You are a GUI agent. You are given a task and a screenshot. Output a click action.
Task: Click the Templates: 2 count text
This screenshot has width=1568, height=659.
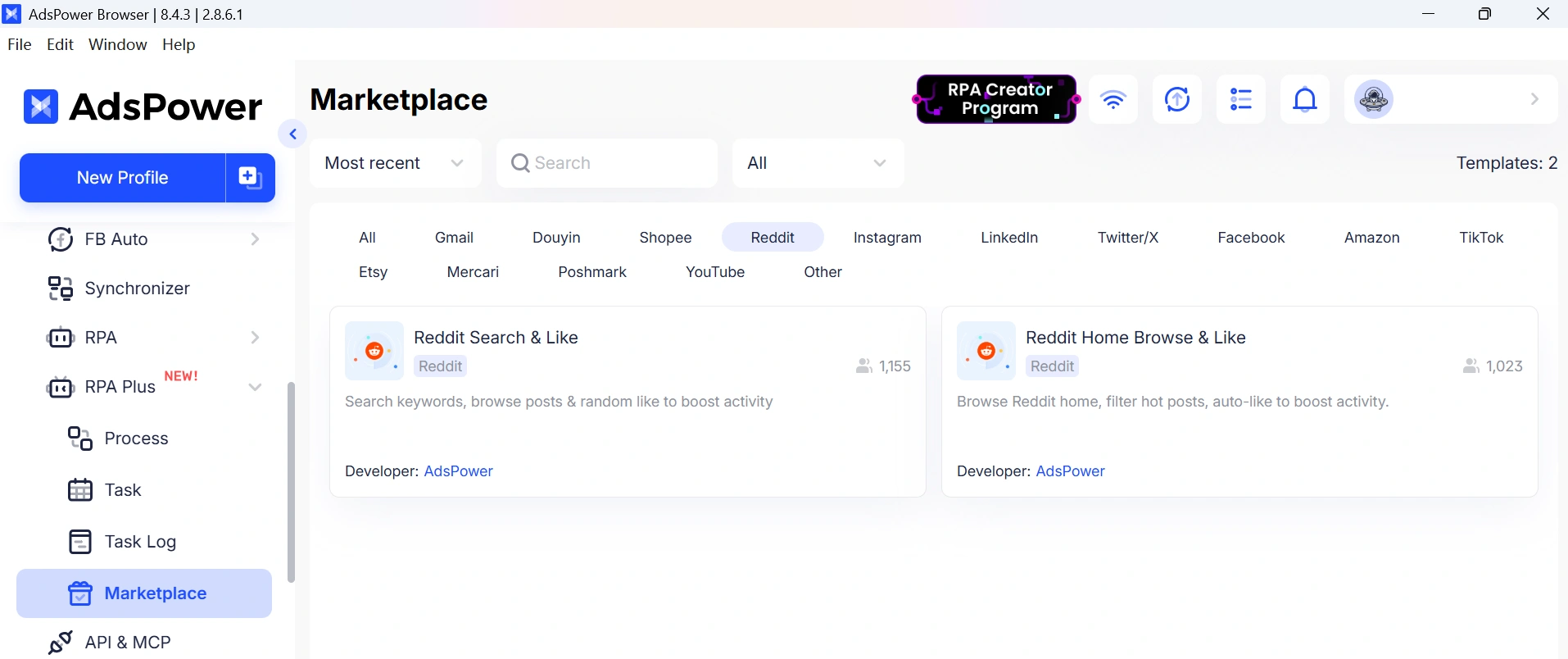coord(1507,163)
